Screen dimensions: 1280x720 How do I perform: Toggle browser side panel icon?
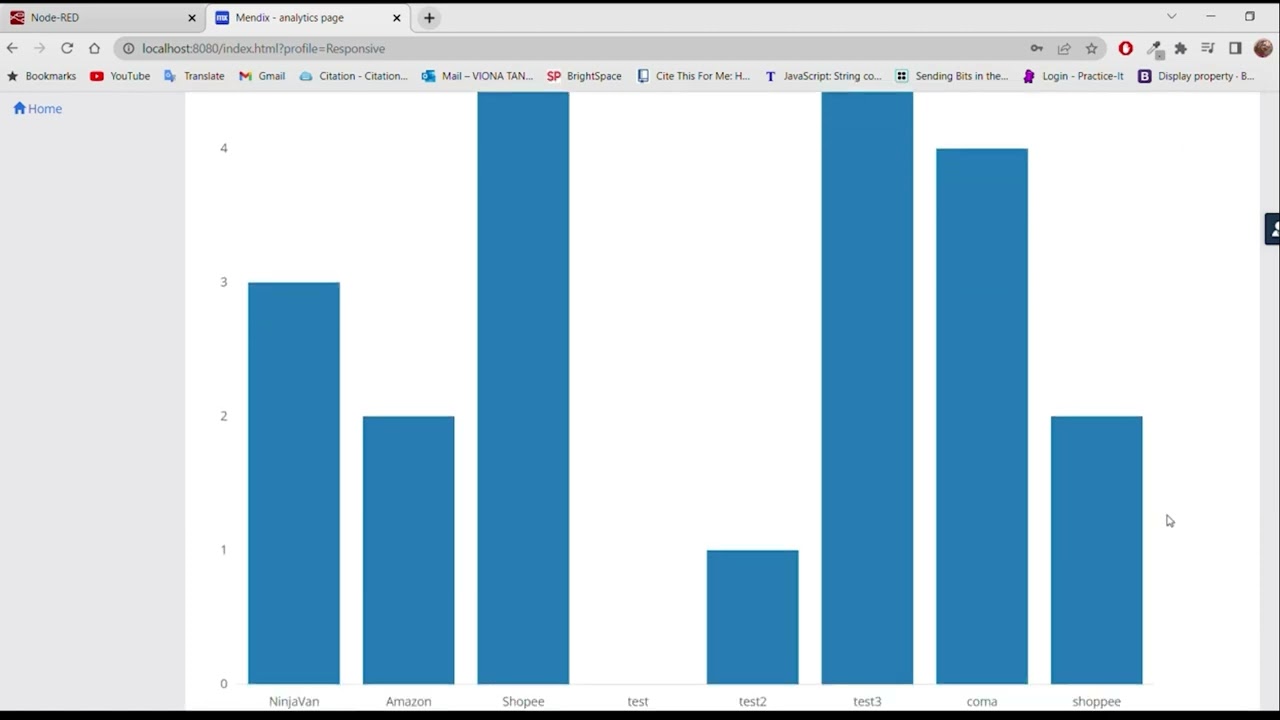click(x=1235, y=48)
